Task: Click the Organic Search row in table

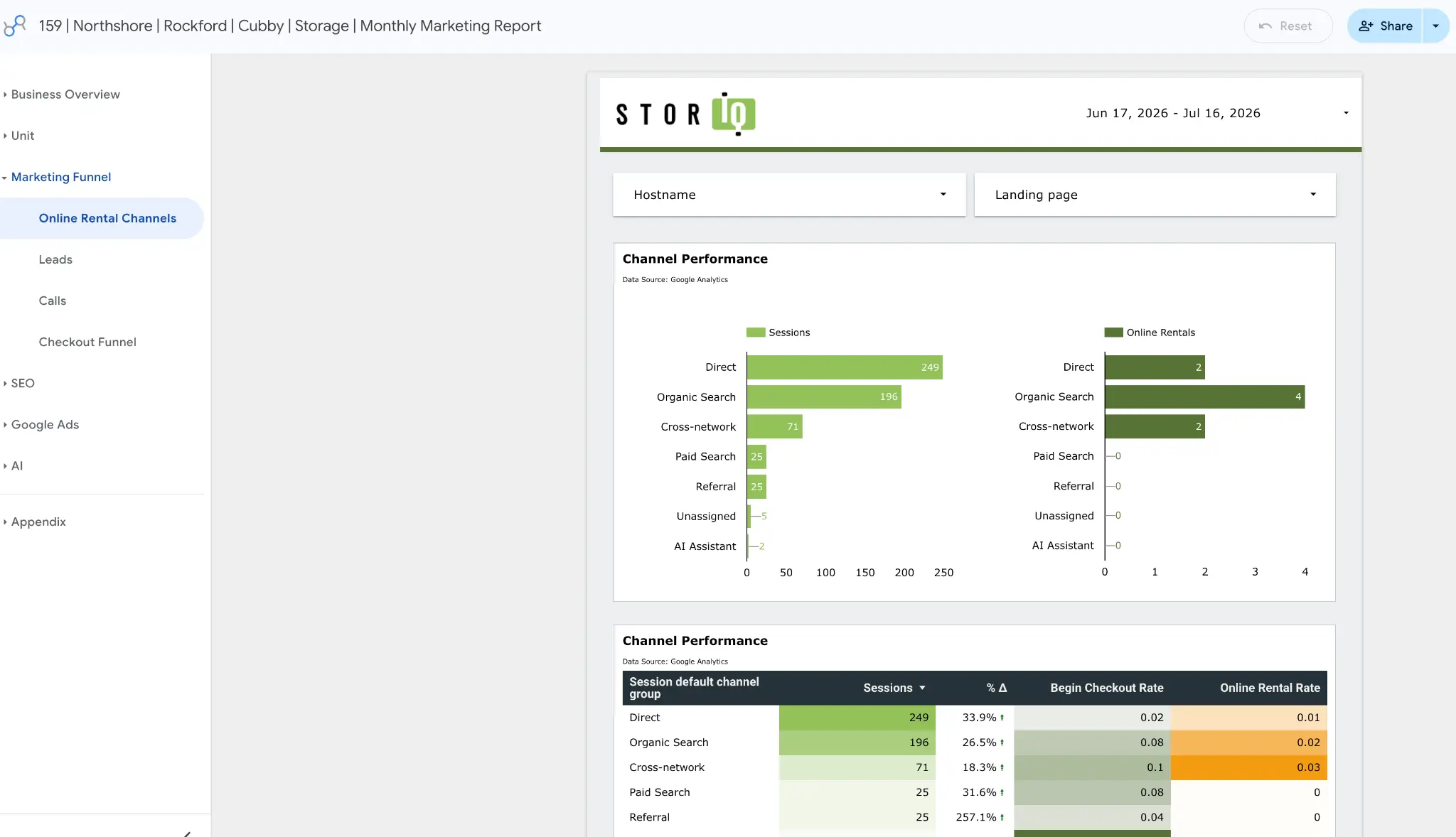Action: [975, 742]
